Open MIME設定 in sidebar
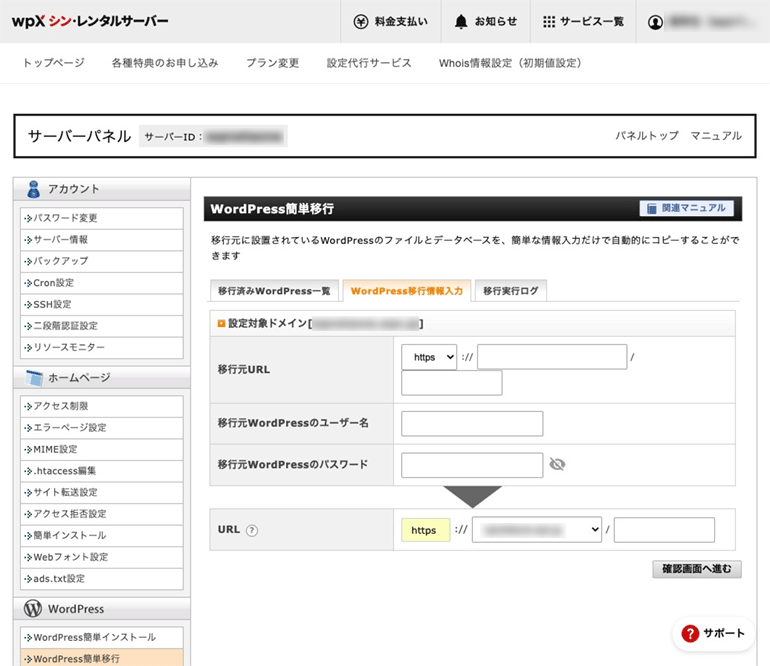 [x=102, y=449]
